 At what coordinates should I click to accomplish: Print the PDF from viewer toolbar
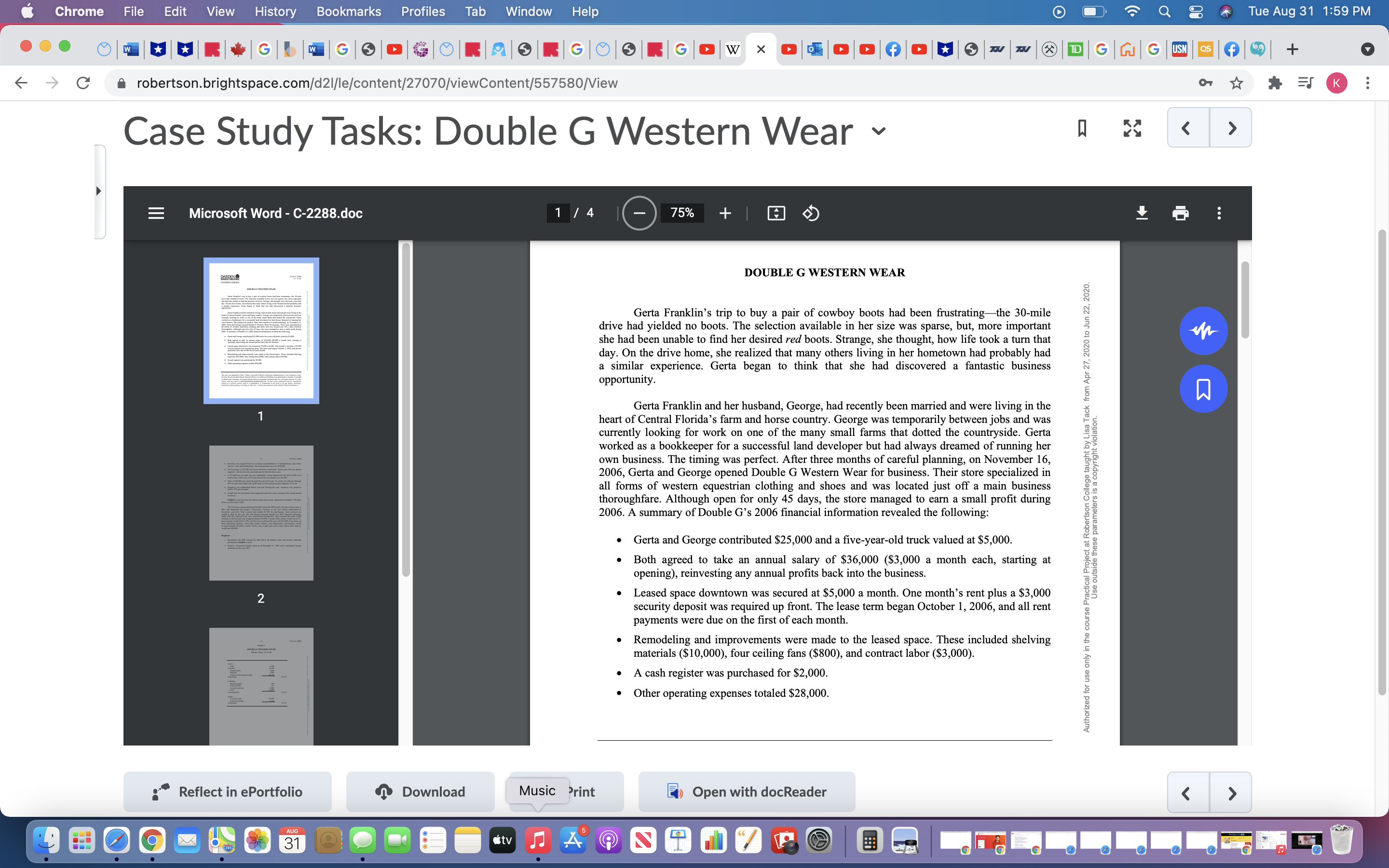[x=1180, y=213]
